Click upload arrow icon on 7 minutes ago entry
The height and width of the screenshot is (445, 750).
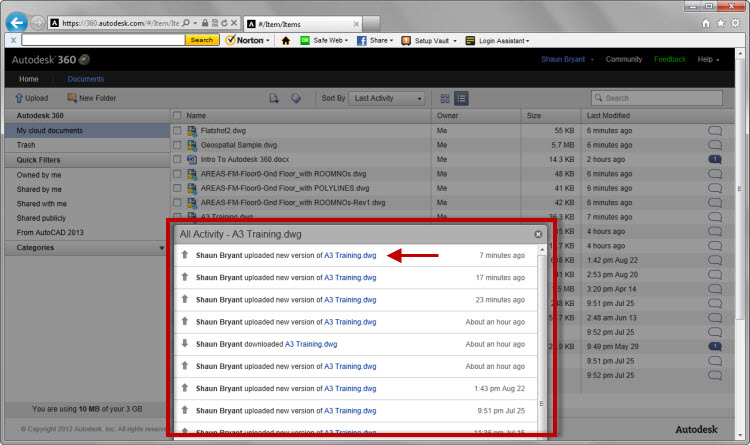pos(185,255)
